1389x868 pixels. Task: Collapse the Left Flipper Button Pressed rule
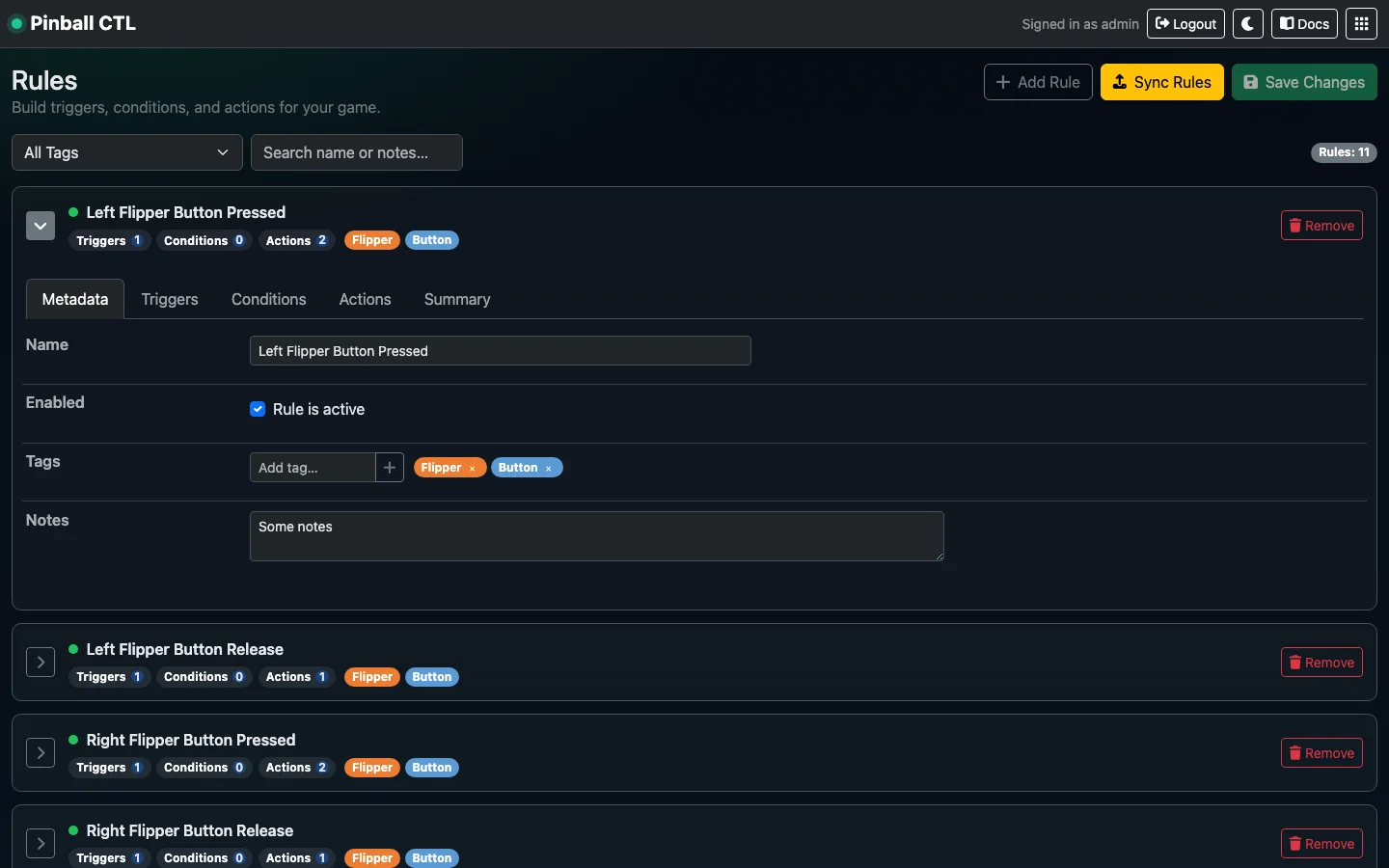[x=40, y=226]
